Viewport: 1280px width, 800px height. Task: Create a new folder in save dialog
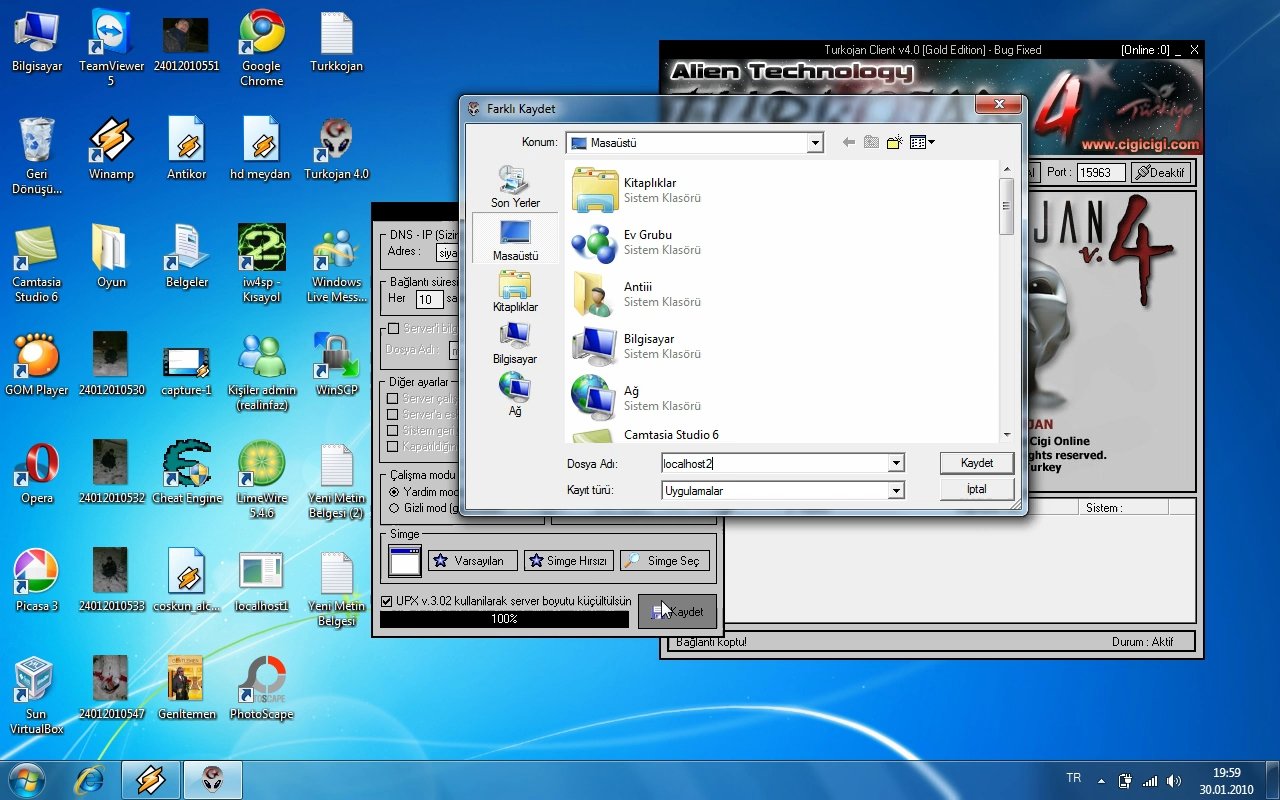pos(895,143)
